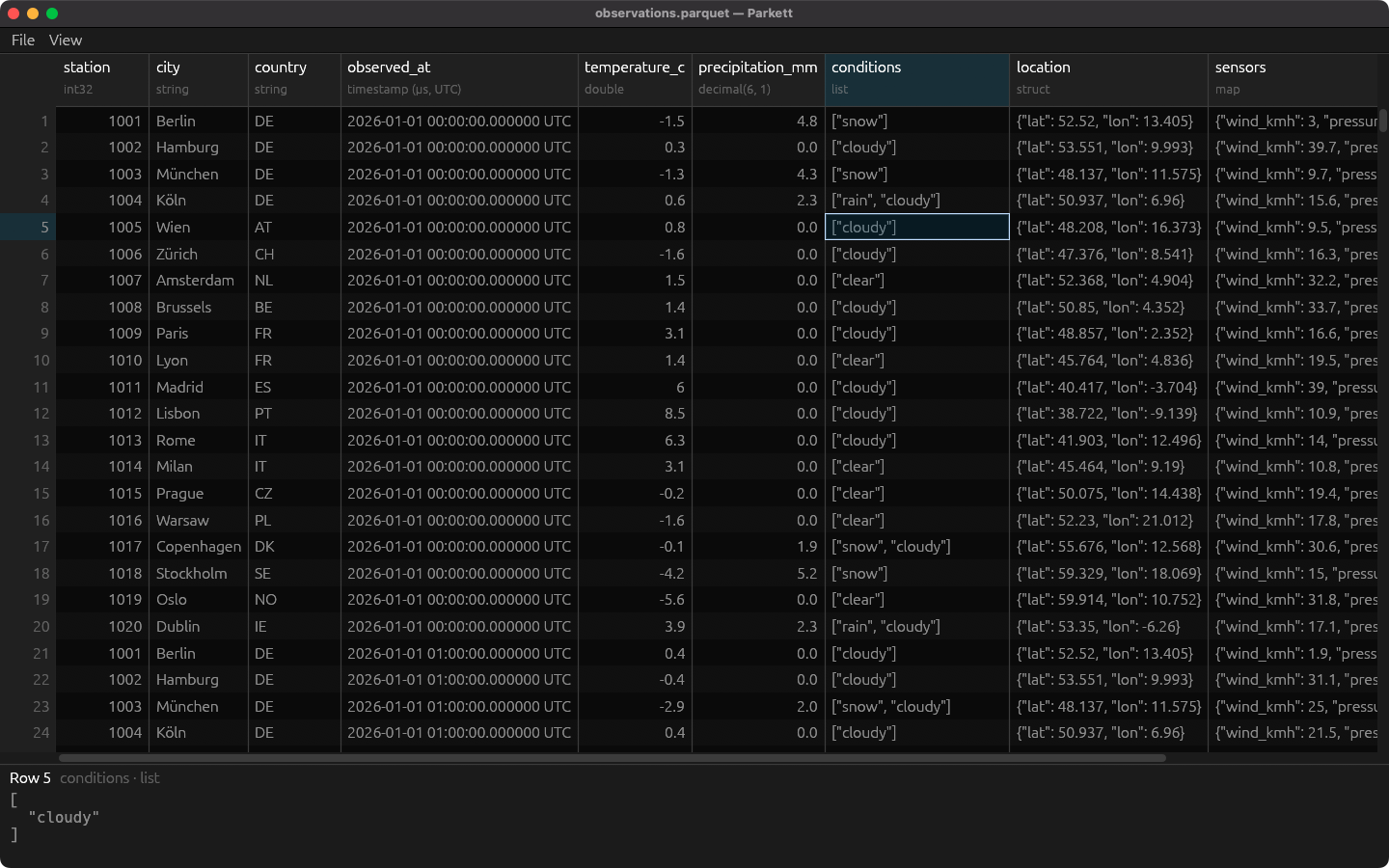Click the "cloudy" value in detail panel

(64, 818)
